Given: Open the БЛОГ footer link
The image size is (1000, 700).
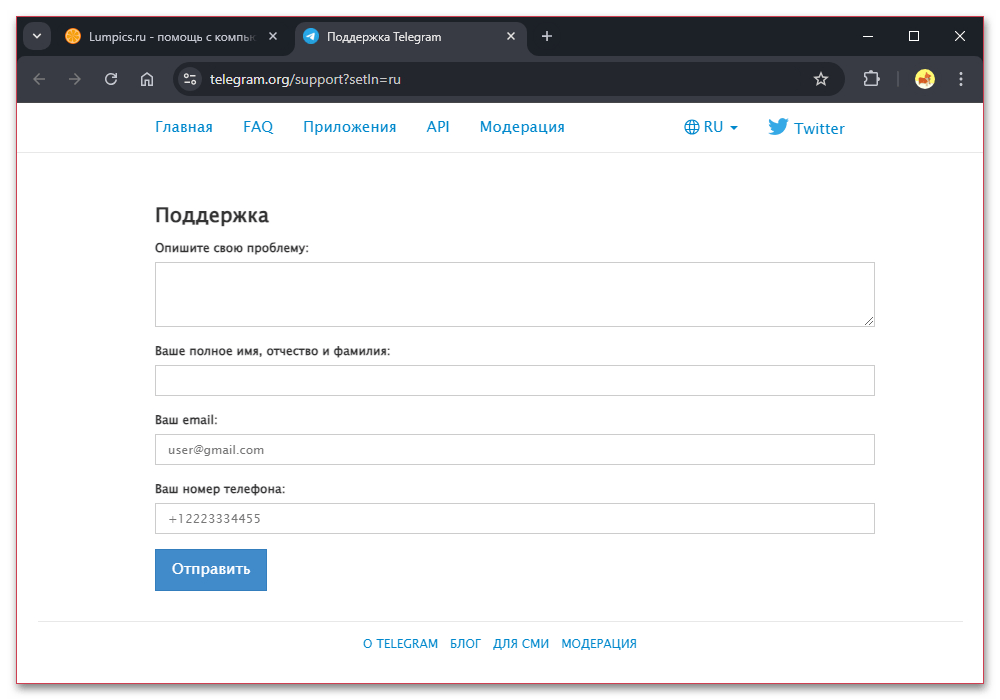Looking at the screenshot, I should tap(466, 644).
